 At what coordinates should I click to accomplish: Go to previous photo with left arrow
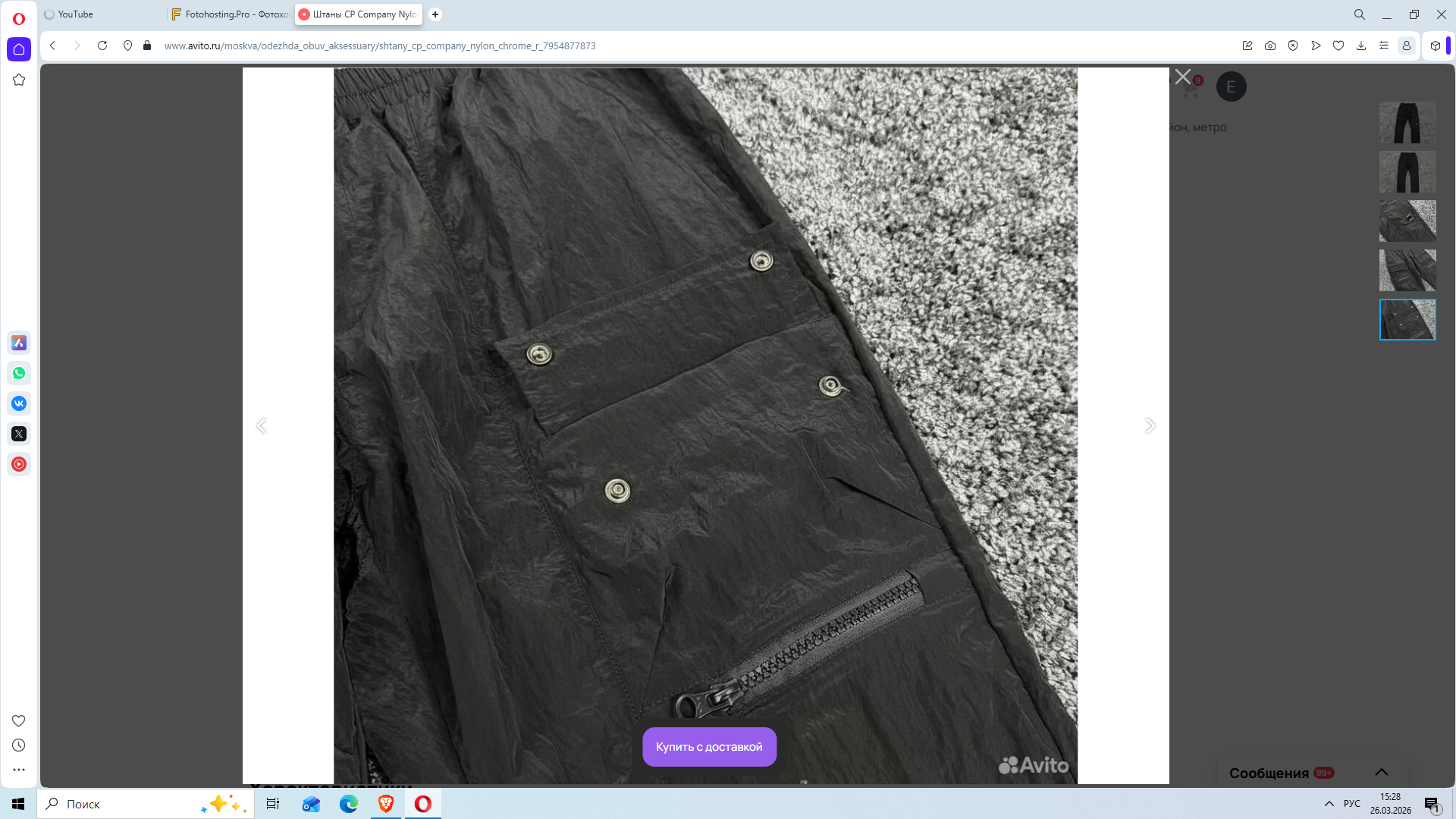(262, 425)
